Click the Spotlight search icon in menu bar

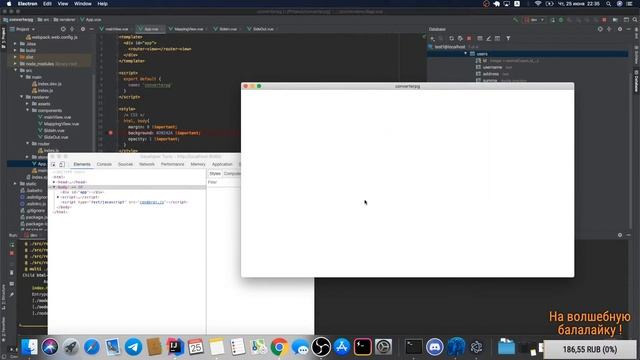tap(608, 4)
